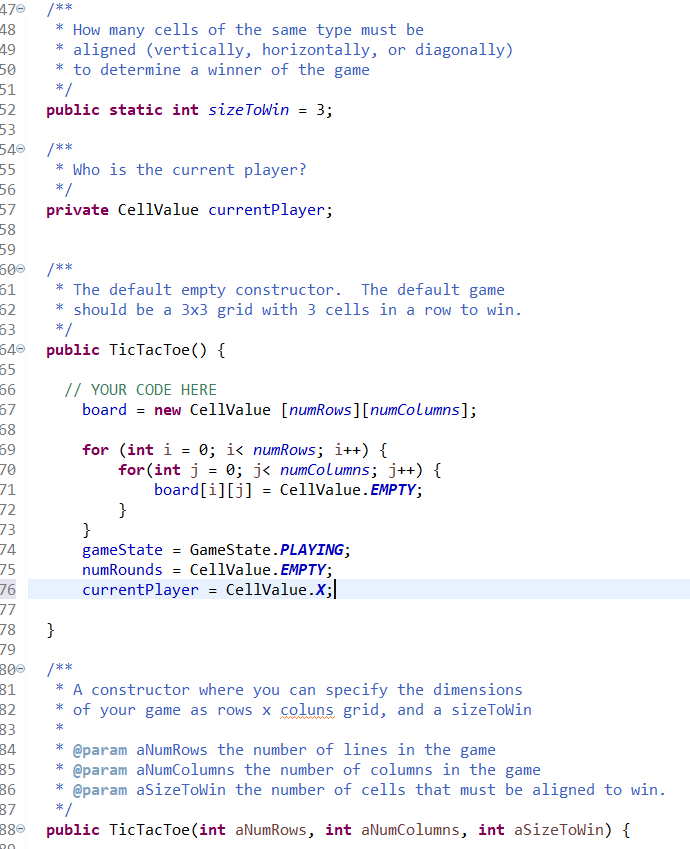Click the TicTacToe() name on line 64

click(x=158, y=350)
